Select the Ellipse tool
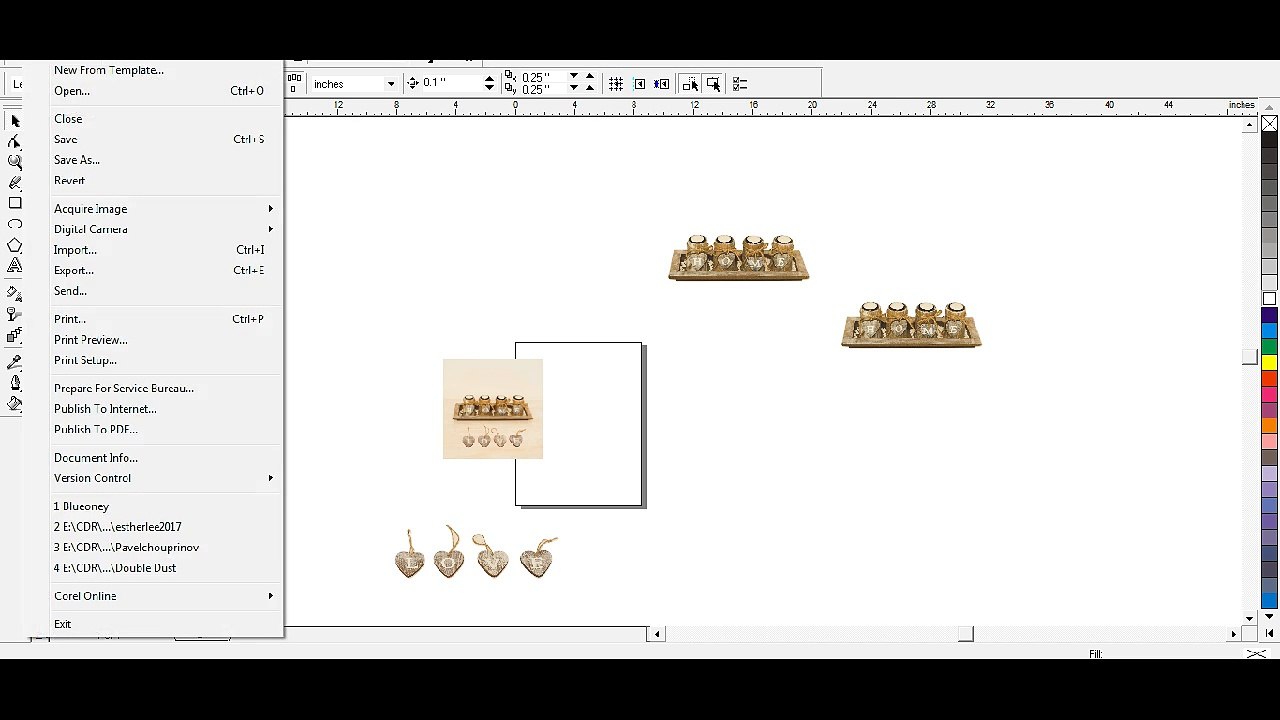This screenshot has height=720, width=1280. click(15, 224)
